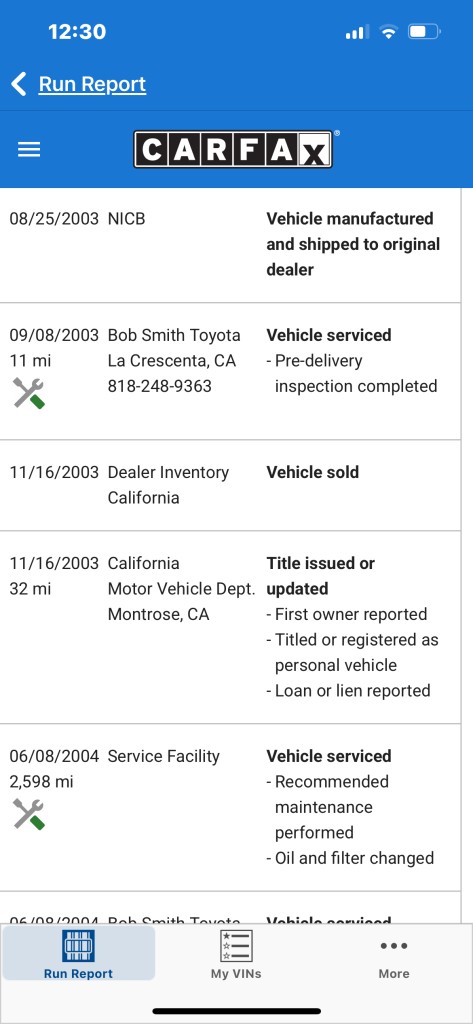The image size is (473, 1024).
Task: Call phone number 818-248-9363
Action: [x=159, y=386]
